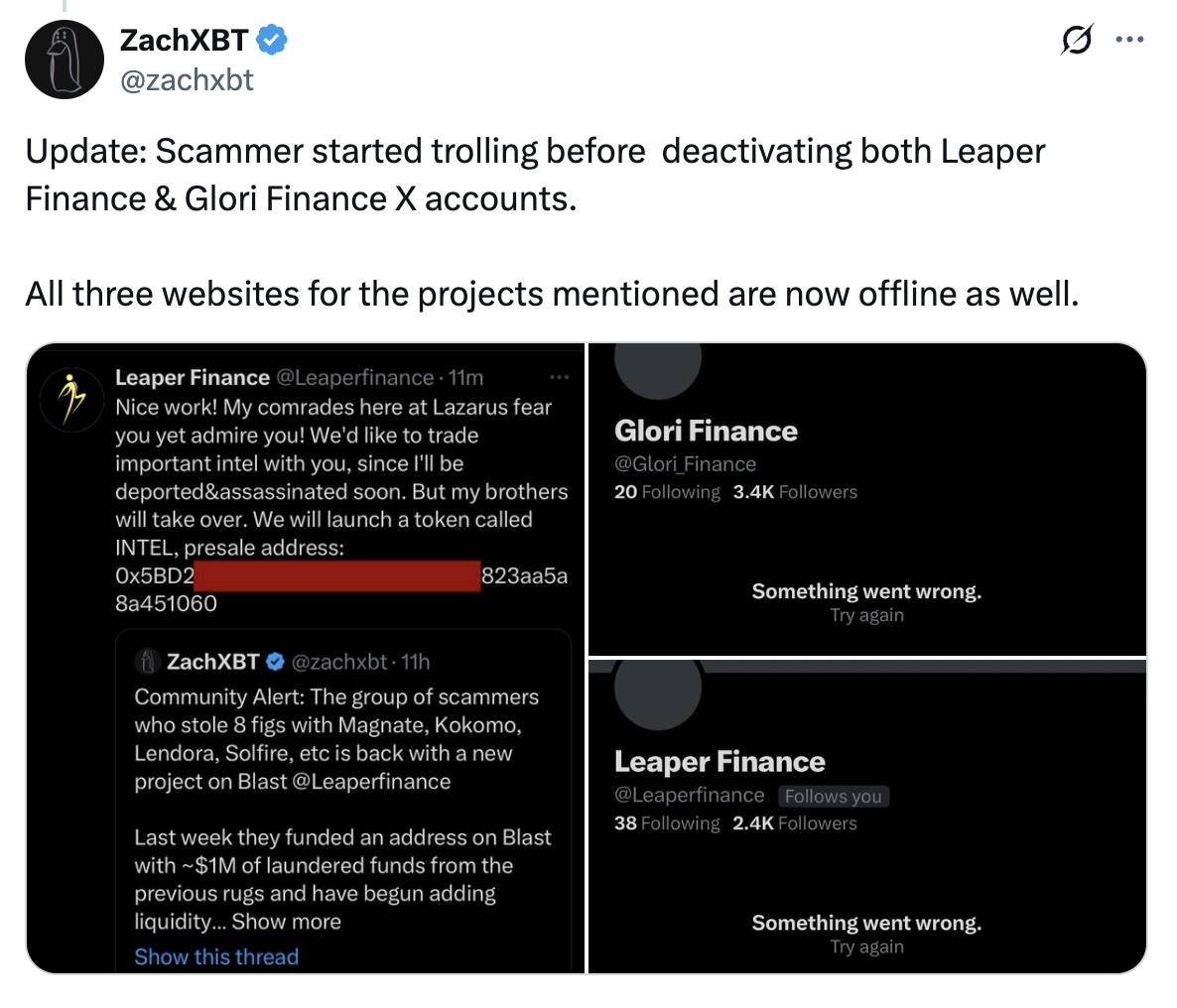Click the @zachxbt handle

point(187,79)
